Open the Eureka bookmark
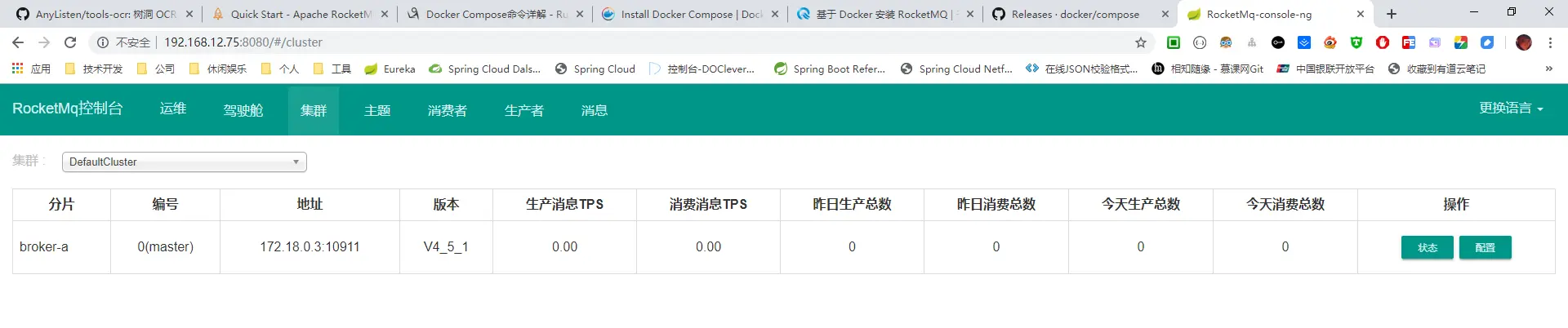Viewport: 1568px width, 328px height. pos(390,69)
